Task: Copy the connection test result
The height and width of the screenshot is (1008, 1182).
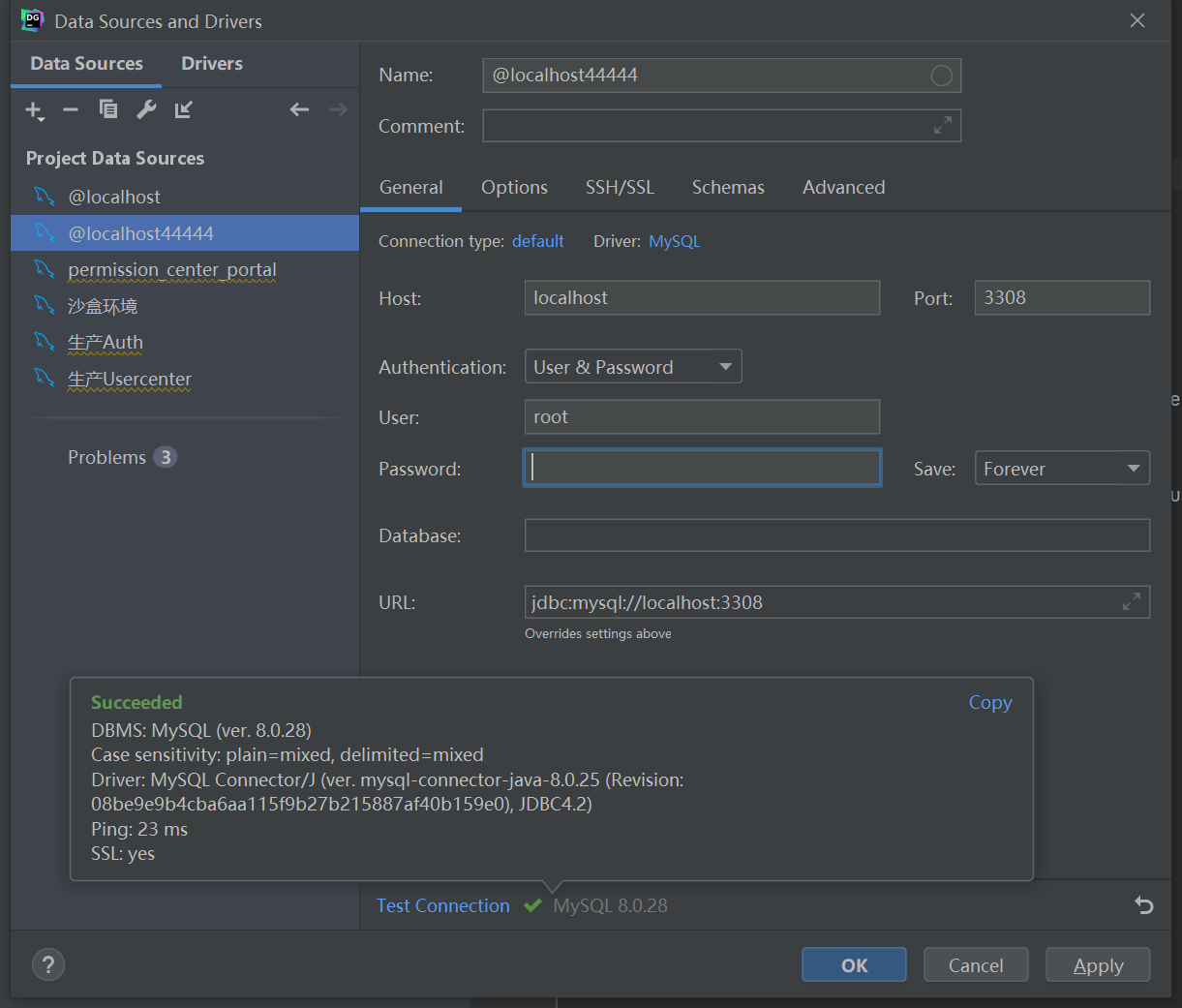Action: pyautogui.click(x=990, y=703)
